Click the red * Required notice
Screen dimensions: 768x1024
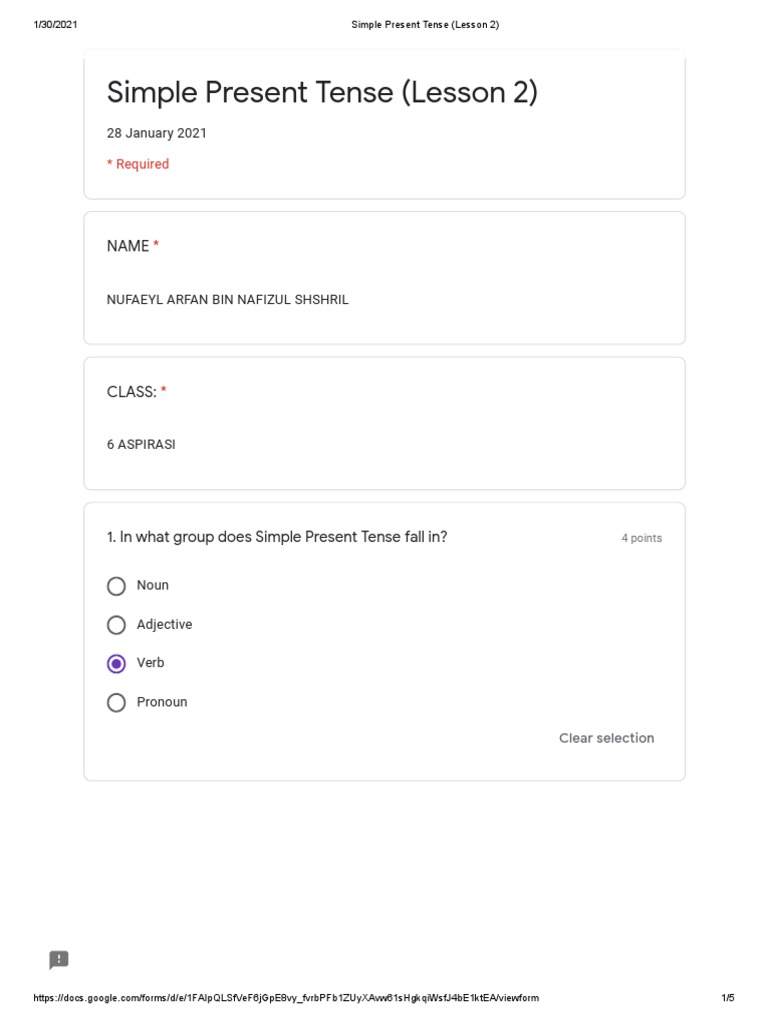(x=138, y=164)
